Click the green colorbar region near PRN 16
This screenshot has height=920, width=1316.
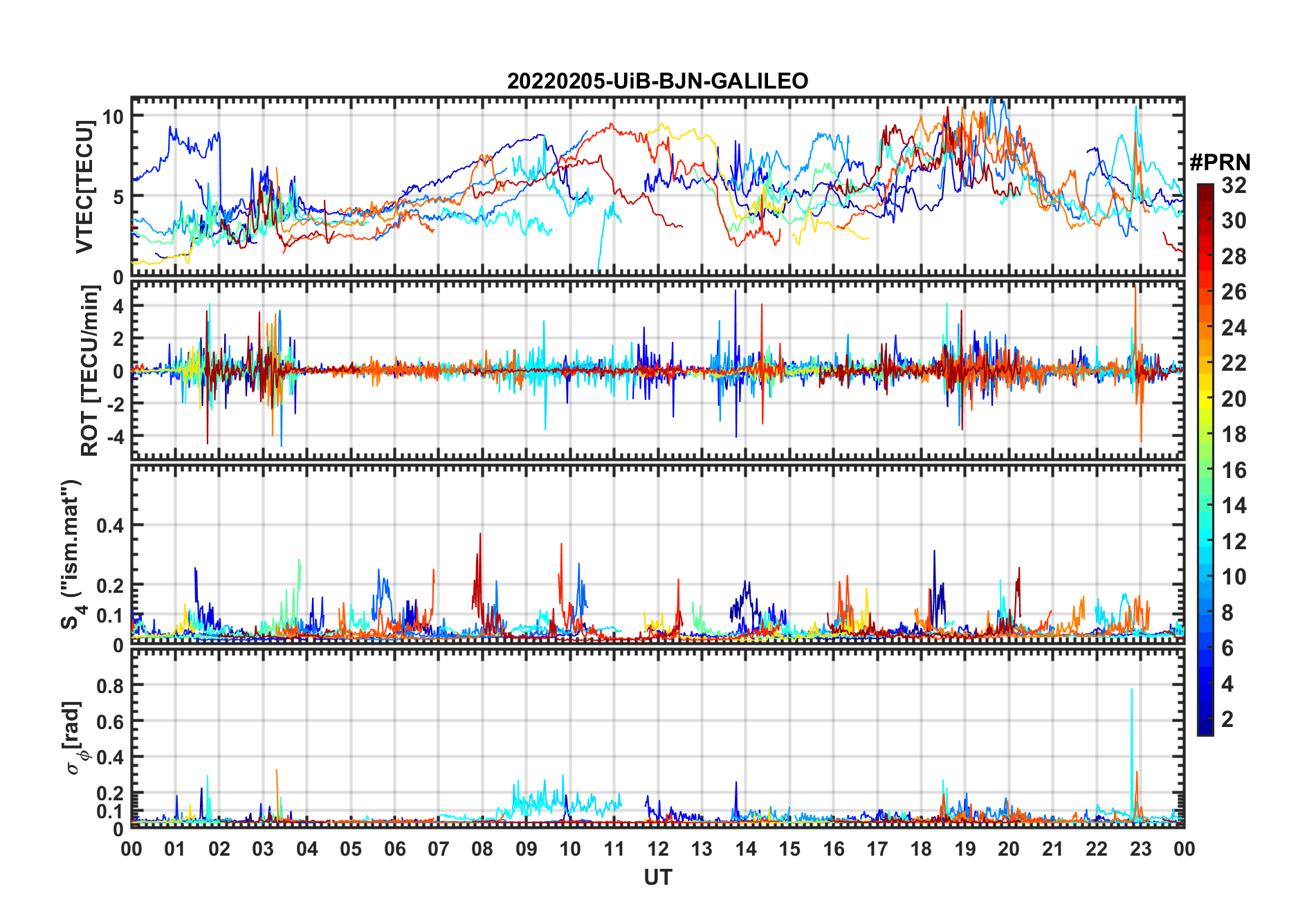click(x=1205, y=470)
